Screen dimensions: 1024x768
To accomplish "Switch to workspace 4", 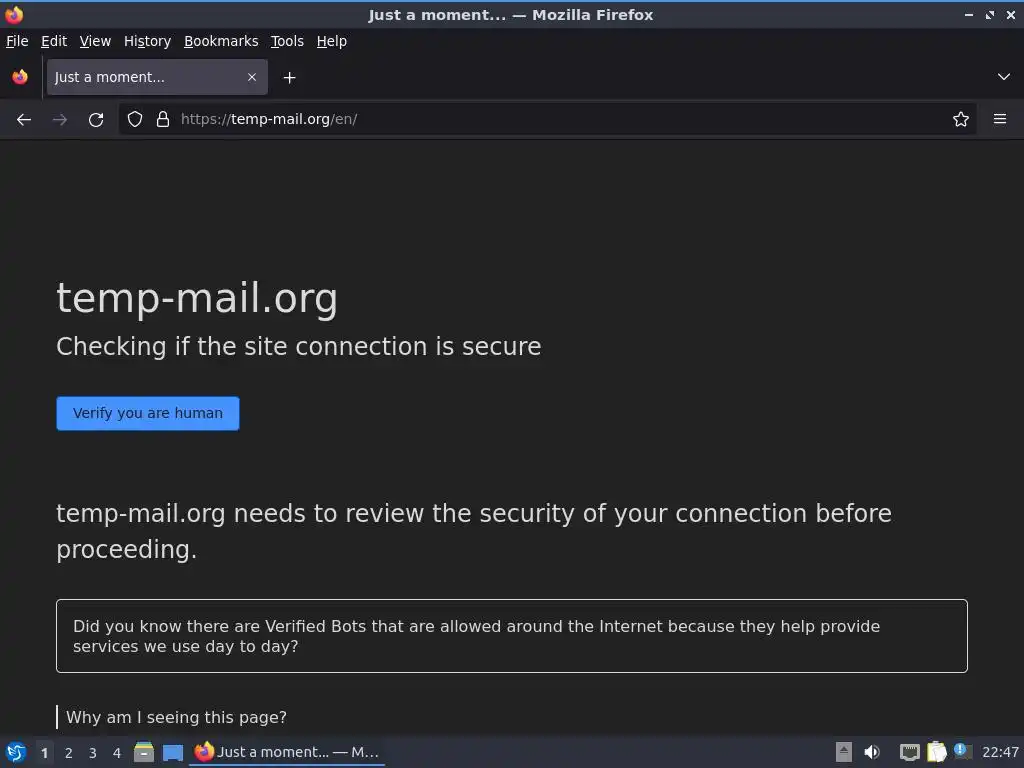I will (x=117, y=753).
